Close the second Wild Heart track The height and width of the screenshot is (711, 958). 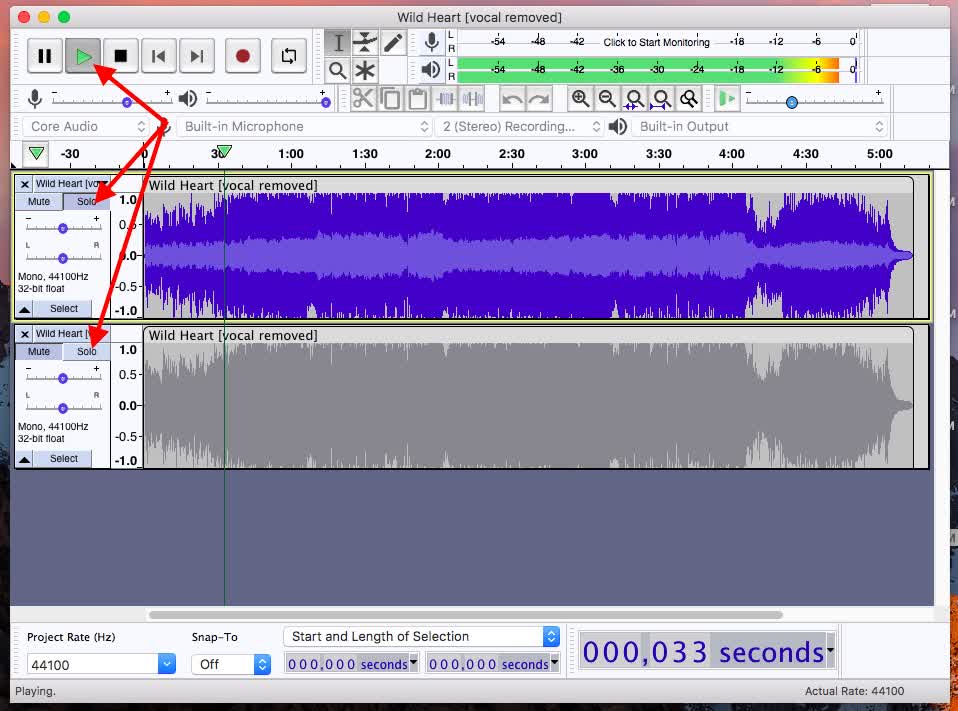24,334
